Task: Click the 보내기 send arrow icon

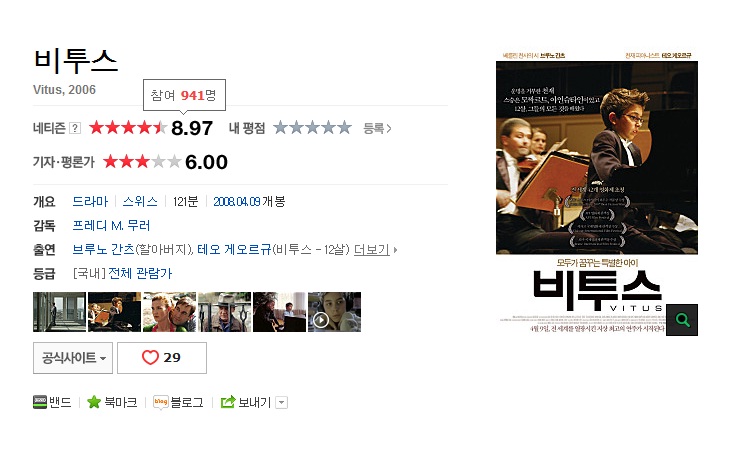Action: click(x=228, y=402)
